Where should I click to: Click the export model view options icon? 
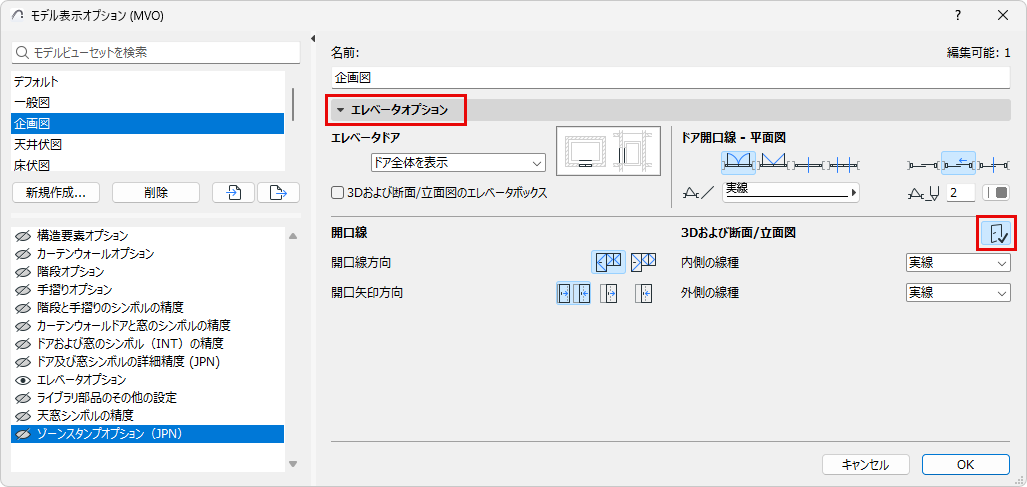point(278,192)
